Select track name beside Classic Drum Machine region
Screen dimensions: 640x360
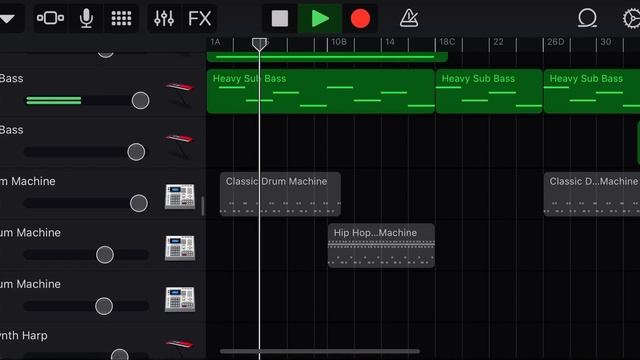(x=28, y=181)
